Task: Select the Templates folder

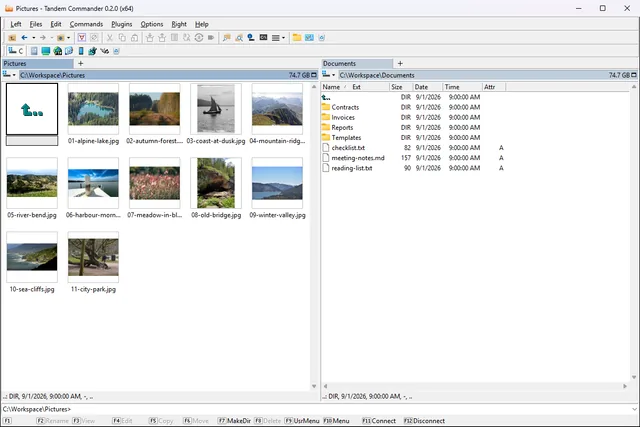Action: pyautogui.click(x=346, y=138)
